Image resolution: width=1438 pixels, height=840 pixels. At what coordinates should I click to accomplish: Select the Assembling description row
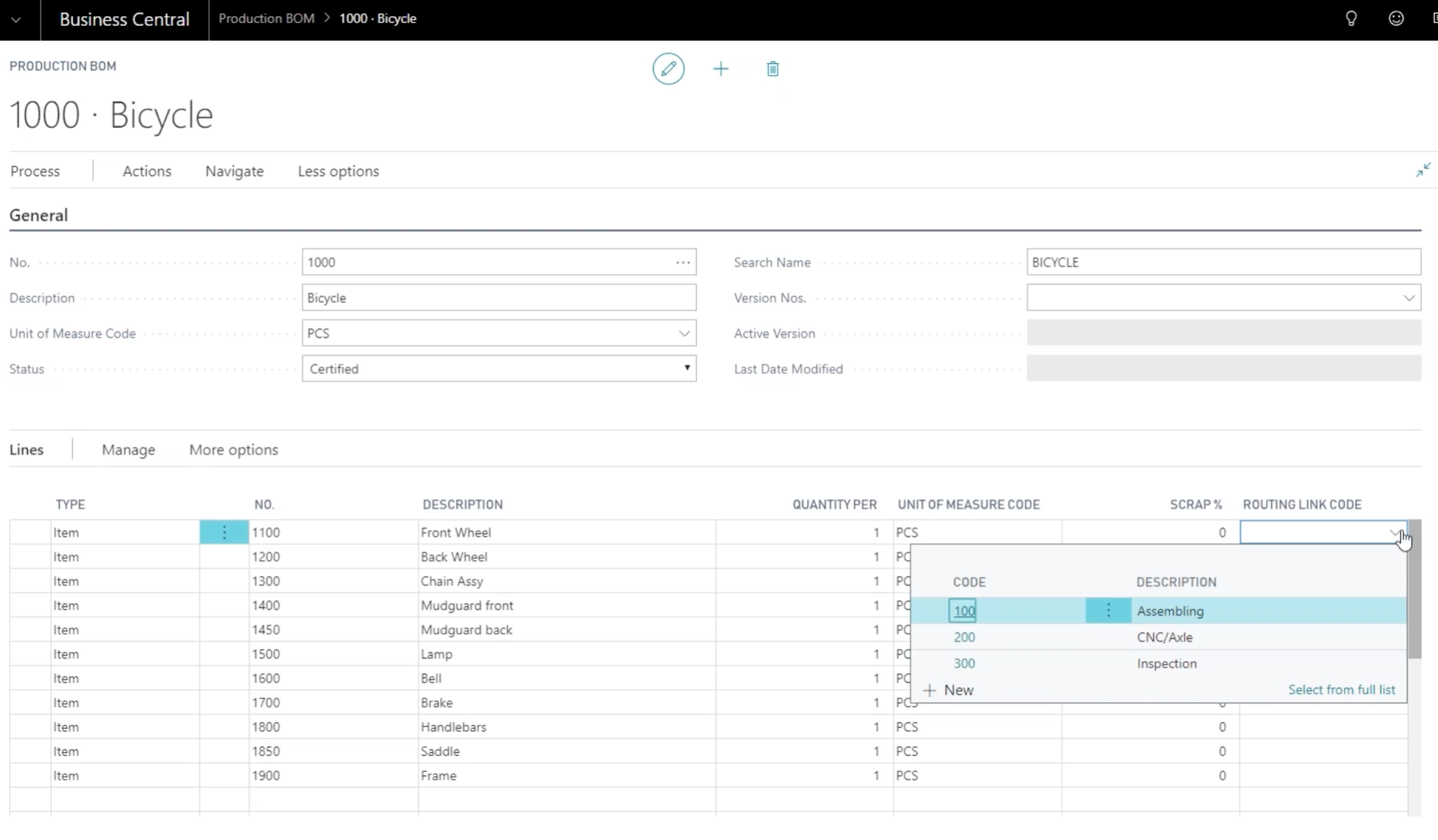coord(1170,611)
